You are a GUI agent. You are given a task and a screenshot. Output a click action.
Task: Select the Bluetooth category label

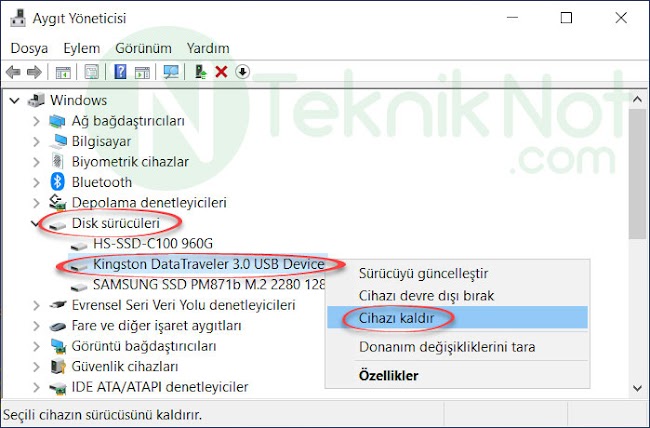coord(102,182)
